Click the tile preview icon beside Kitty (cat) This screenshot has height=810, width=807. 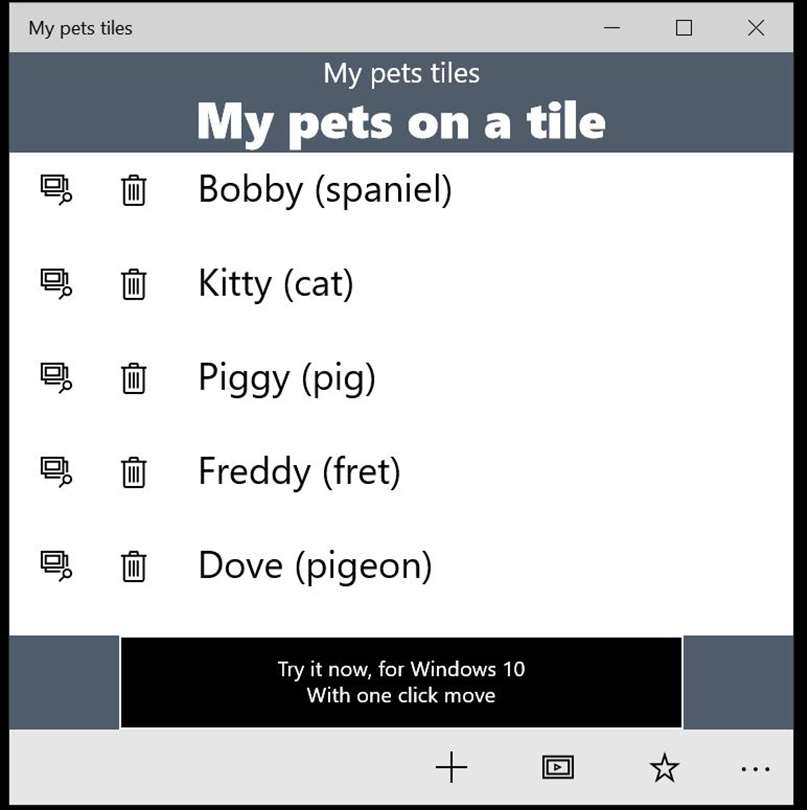coord(56,284)
